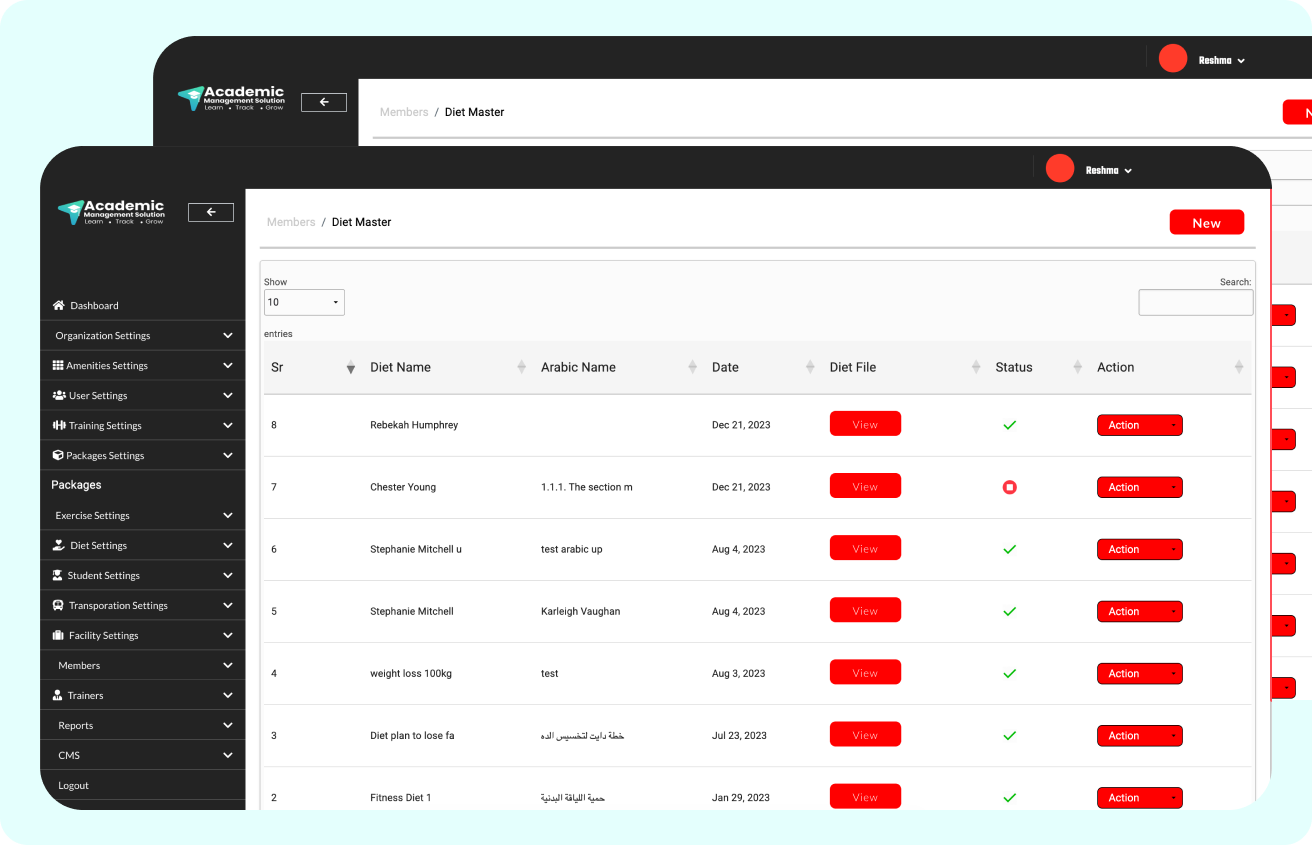Click the Facility Settings building icon
Viewport: 1312px width, 845px height.
[x=59, y=635]
